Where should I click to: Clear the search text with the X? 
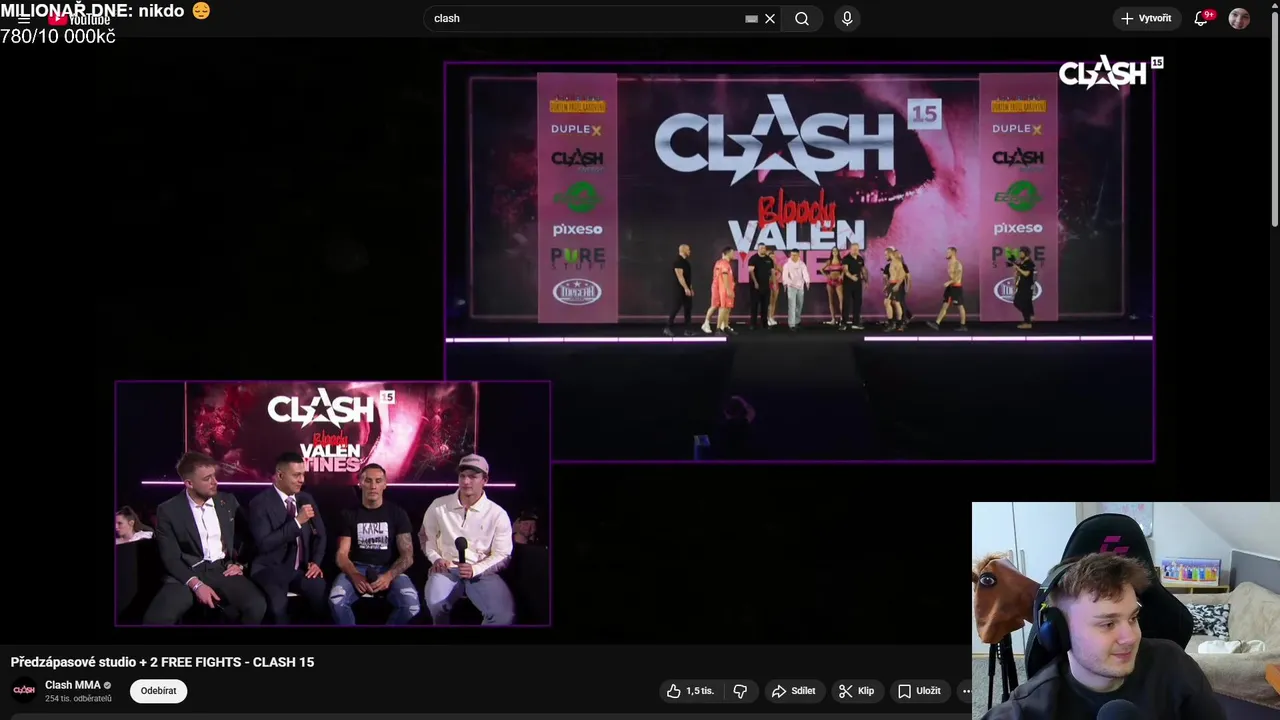(x=770, y=18)
